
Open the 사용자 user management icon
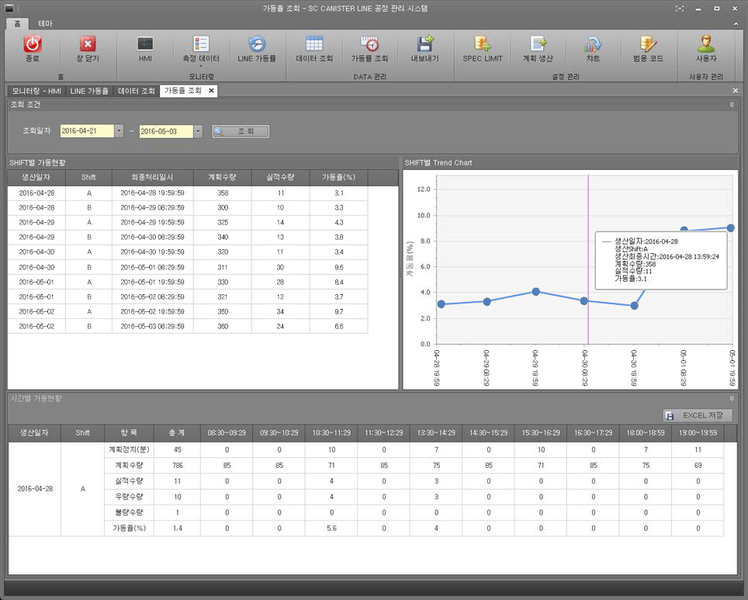point(706,44)
